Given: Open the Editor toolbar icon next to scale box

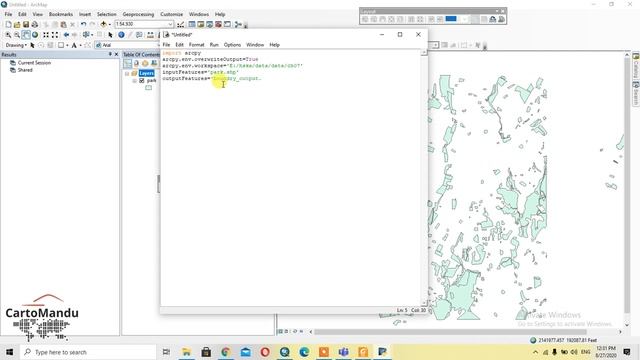Looking at the screenshot, I should [x=180, y=24].
